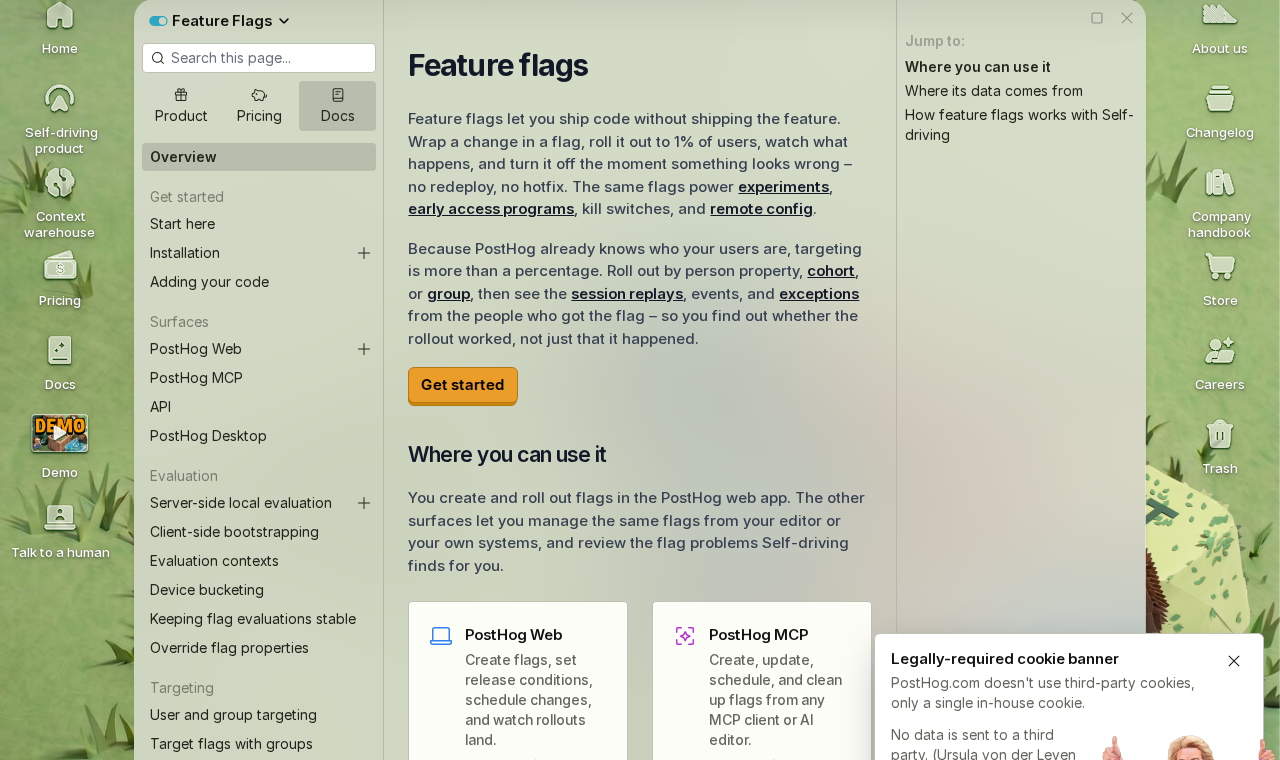1280x760 pixels.
Task: Select the Docs tab in sidebar
Action: click(x=337, y=106)
